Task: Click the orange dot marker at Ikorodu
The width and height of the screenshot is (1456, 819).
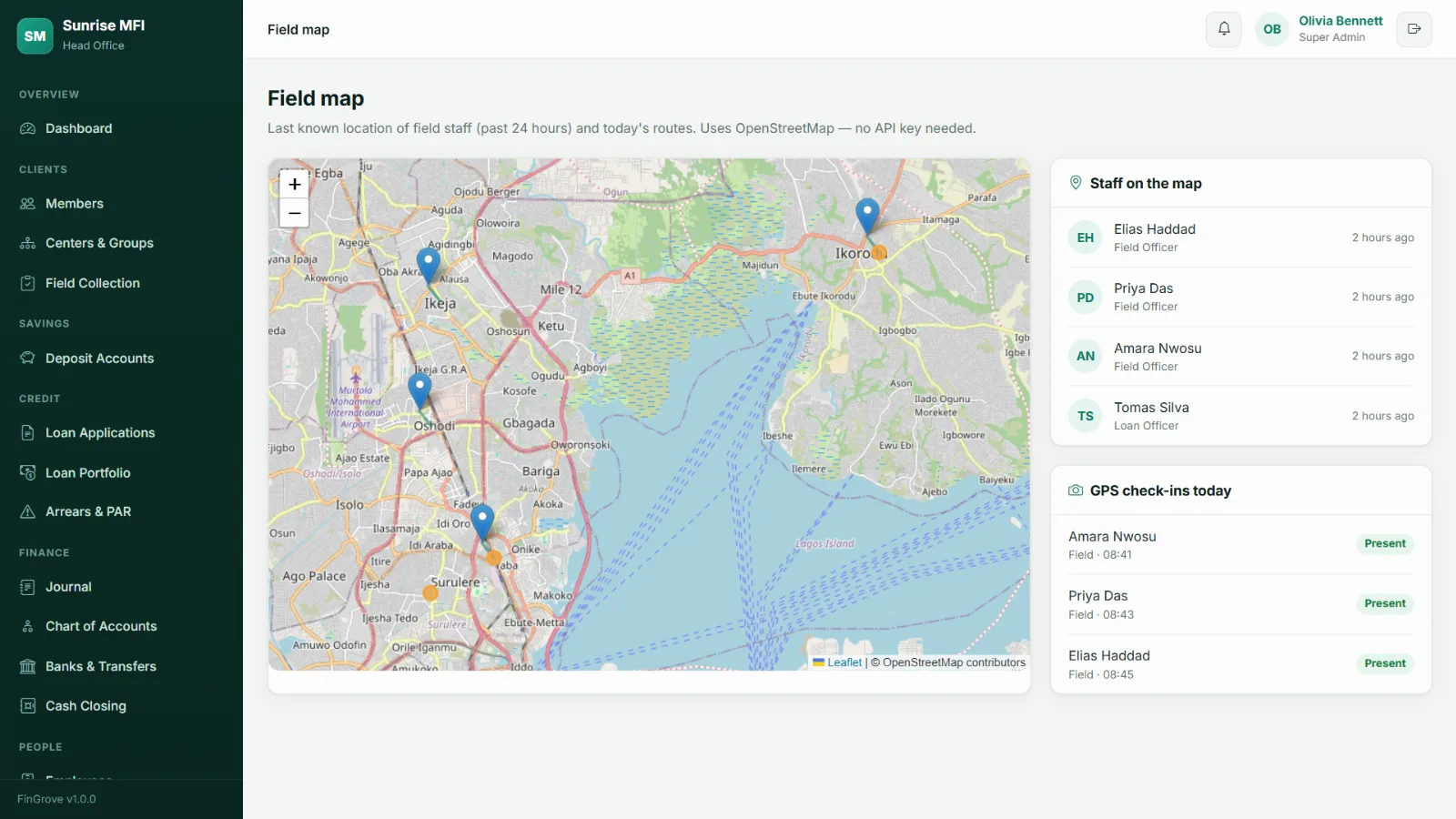Action: (879, 253)
